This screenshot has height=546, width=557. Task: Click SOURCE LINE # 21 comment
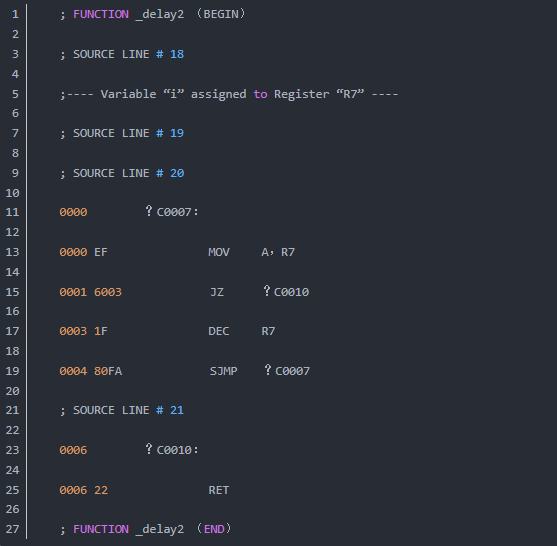(x=122, y=410)
